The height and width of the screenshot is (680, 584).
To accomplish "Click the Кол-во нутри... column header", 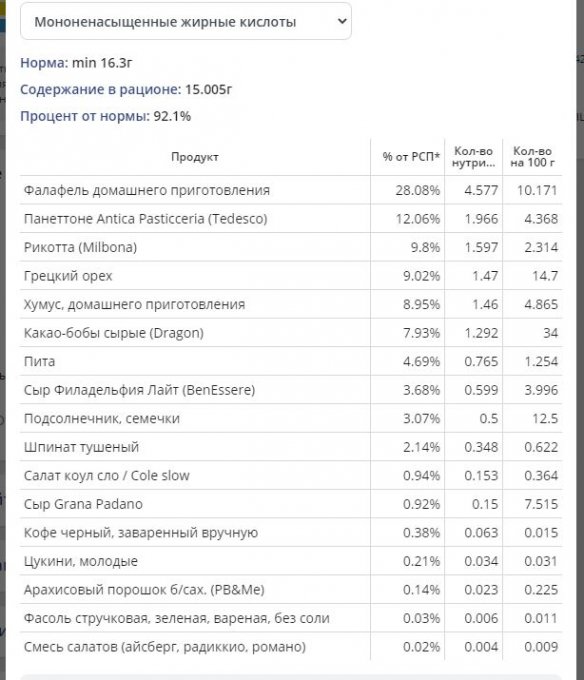I will [473, 157].
